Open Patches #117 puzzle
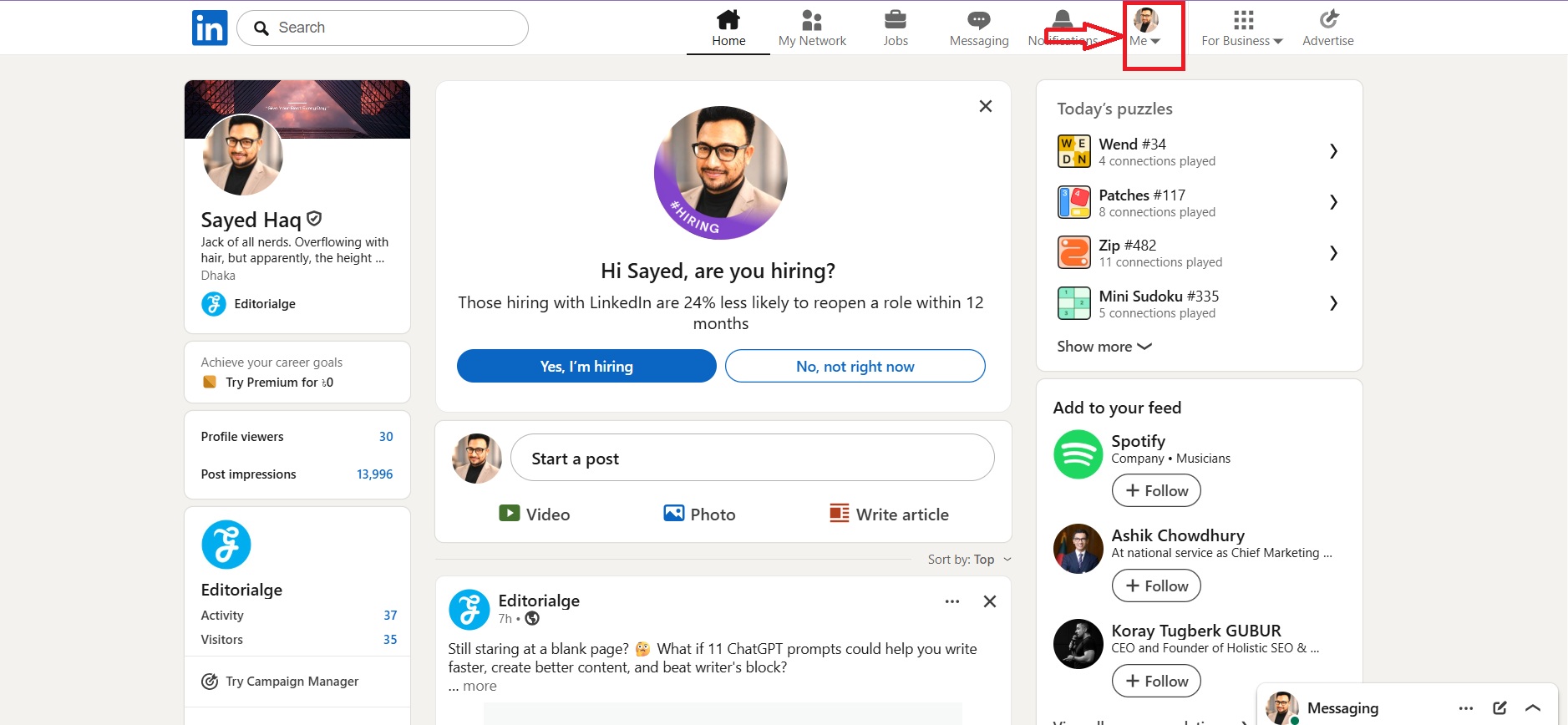This screenshot has width=1568, height=725. (1199, 203)
